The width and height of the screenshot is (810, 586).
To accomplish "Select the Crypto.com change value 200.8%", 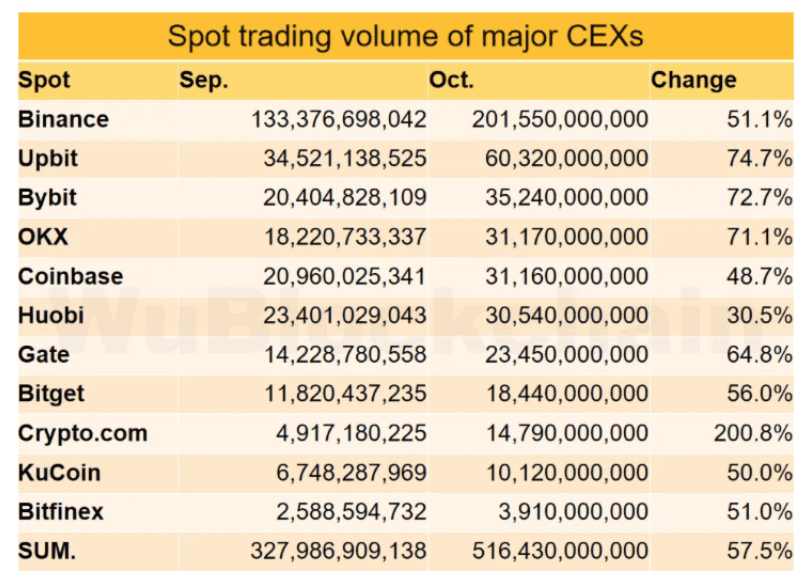I will (753, 433).
